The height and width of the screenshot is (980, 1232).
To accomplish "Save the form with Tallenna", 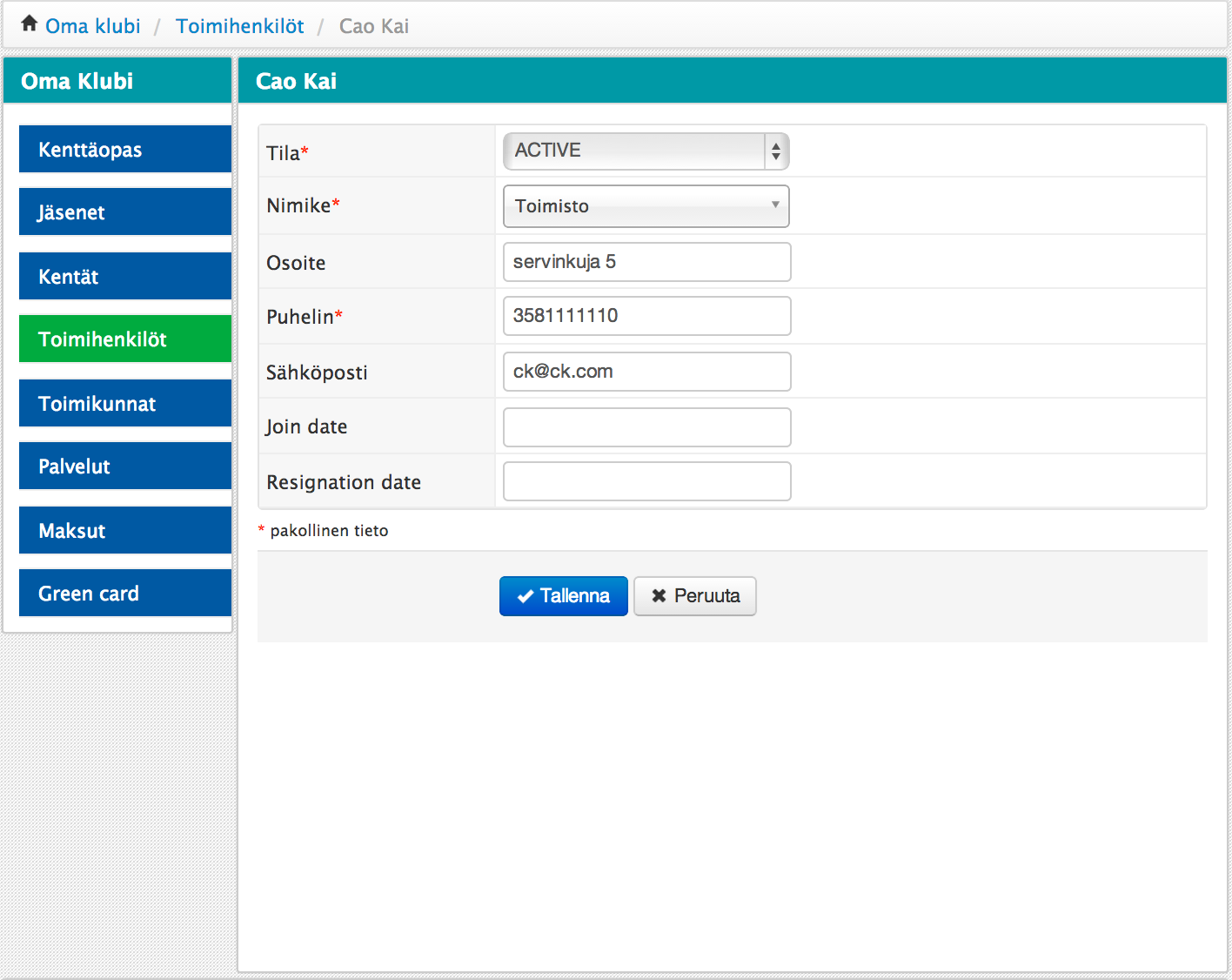I will 564,596.
